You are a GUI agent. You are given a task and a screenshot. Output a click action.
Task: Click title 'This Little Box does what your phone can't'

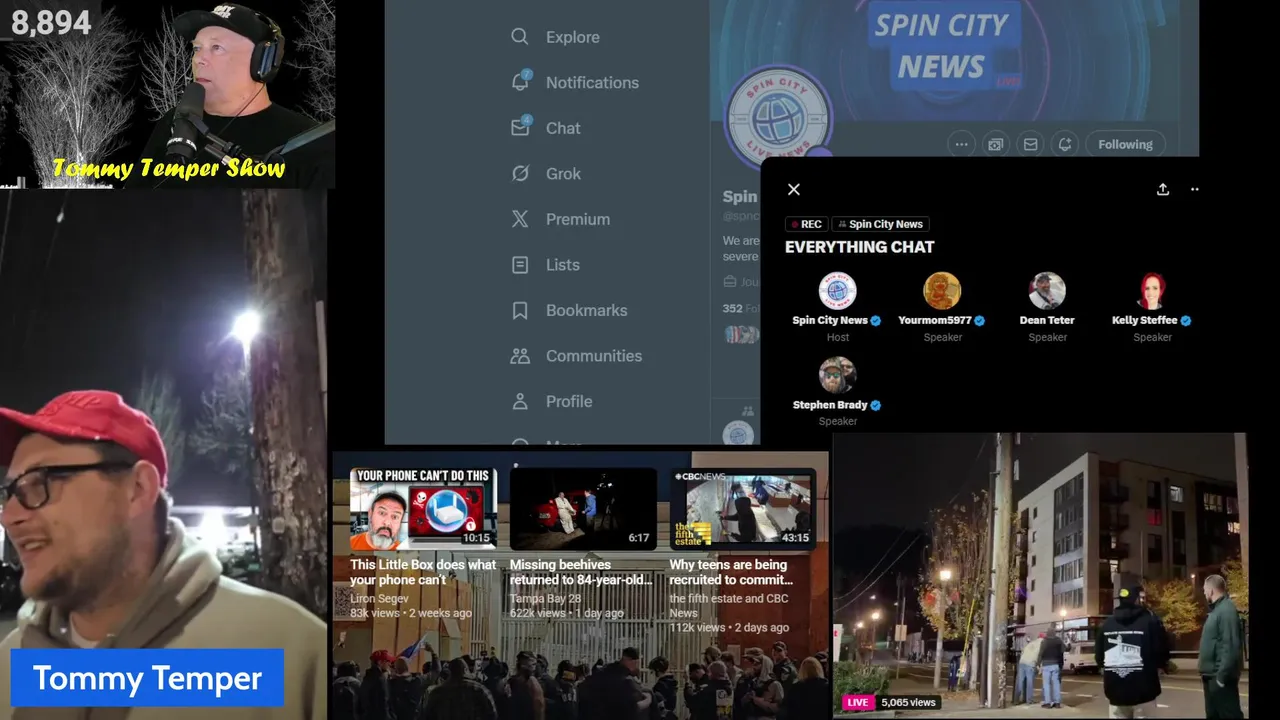pos(423,572)
